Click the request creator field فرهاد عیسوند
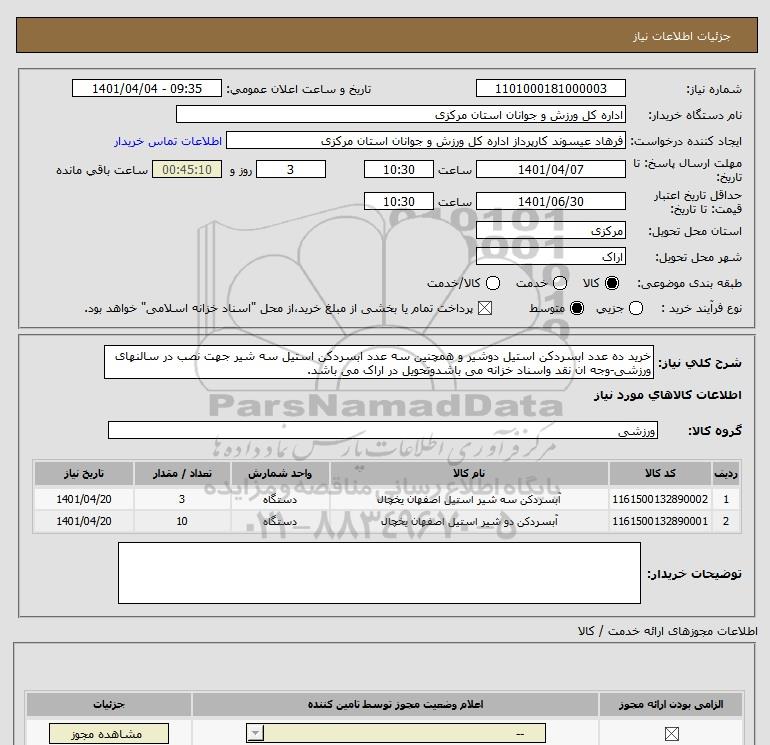The image size is (770, 745). [426, 141]
